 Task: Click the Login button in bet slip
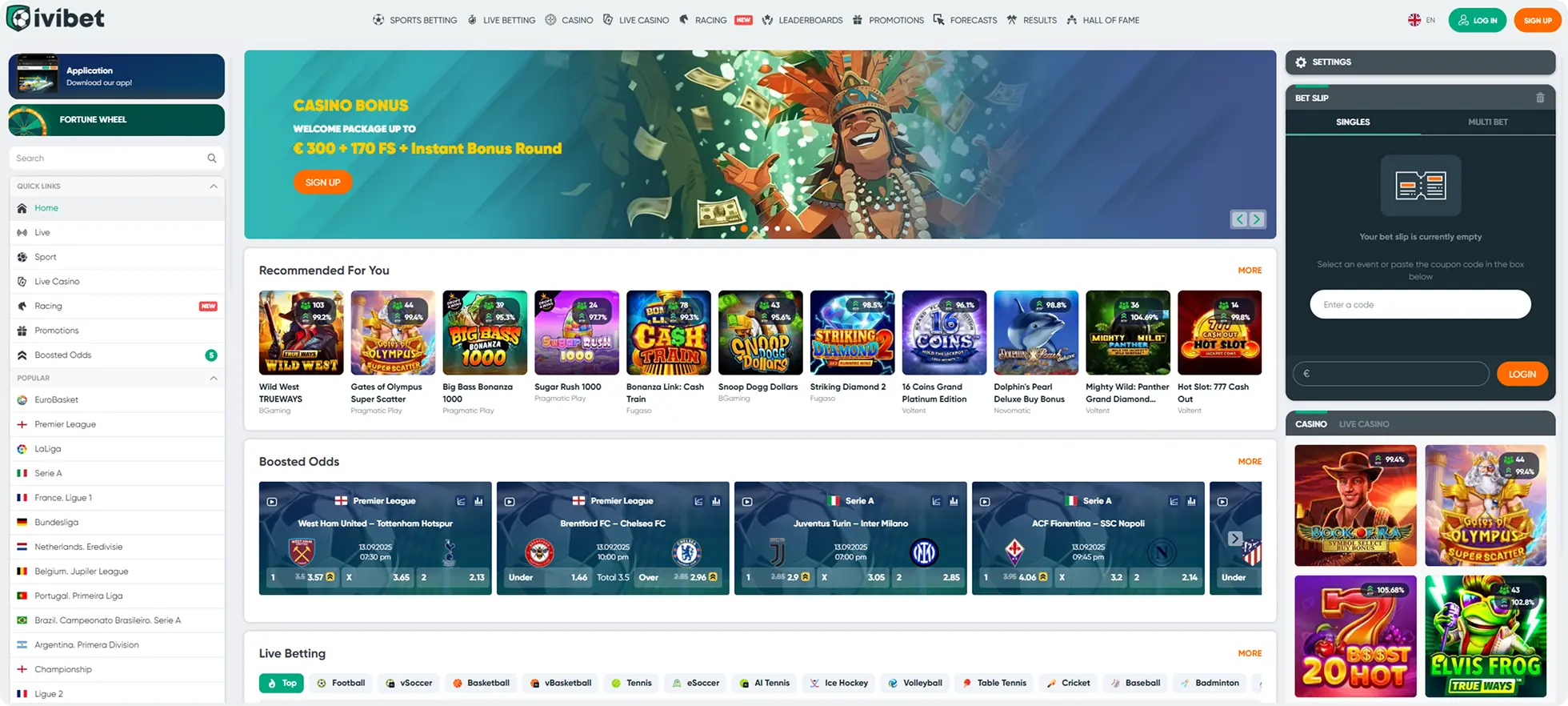coord(1522,374)
